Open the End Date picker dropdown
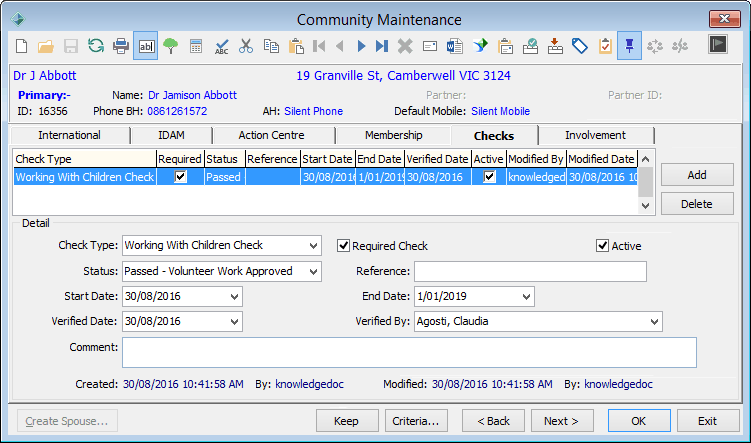Viewport: 751px width, 443px height. 526,296
